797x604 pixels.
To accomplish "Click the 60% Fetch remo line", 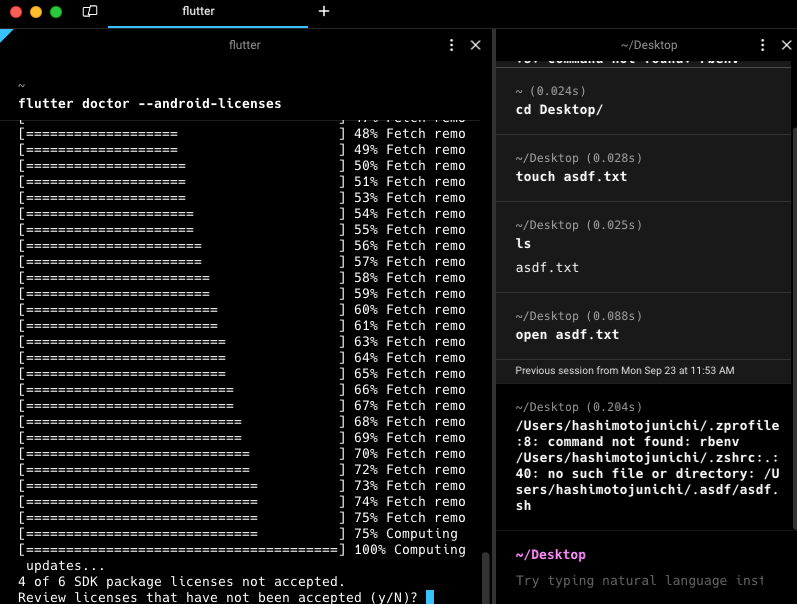I will click(242, 310).
